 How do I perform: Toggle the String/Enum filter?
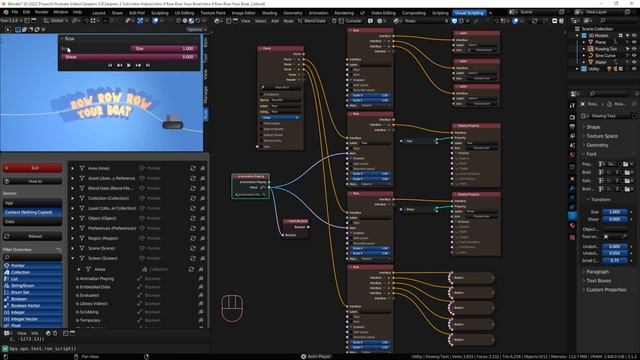tap(33, 286)
